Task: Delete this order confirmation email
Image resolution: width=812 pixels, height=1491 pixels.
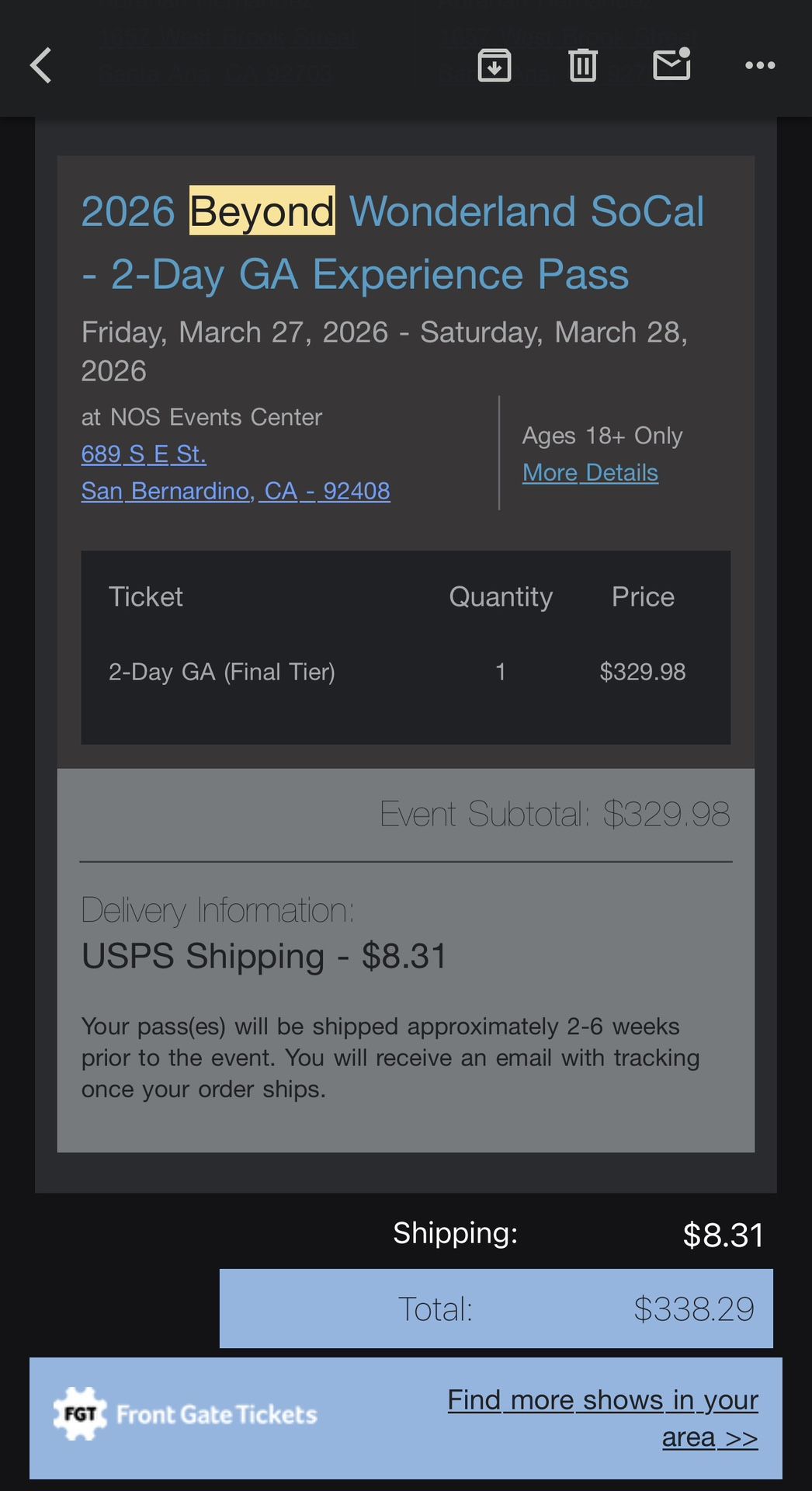Action: [583, 65]
